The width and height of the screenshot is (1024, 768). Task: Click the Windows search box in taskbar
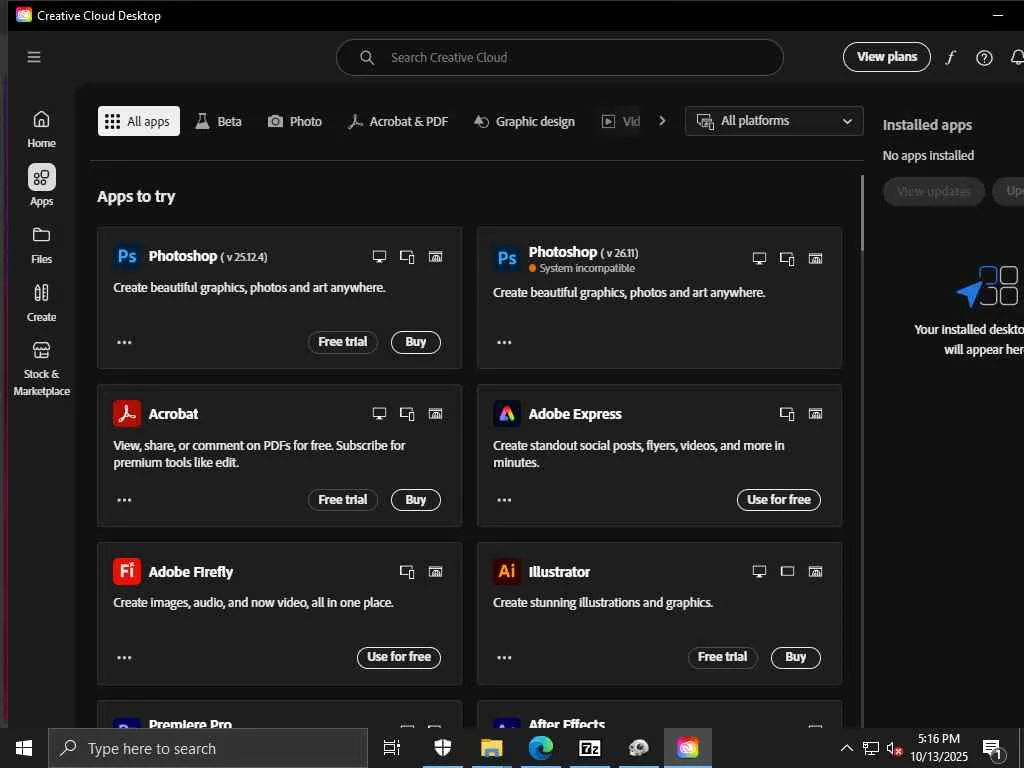[x=208, y=748]
